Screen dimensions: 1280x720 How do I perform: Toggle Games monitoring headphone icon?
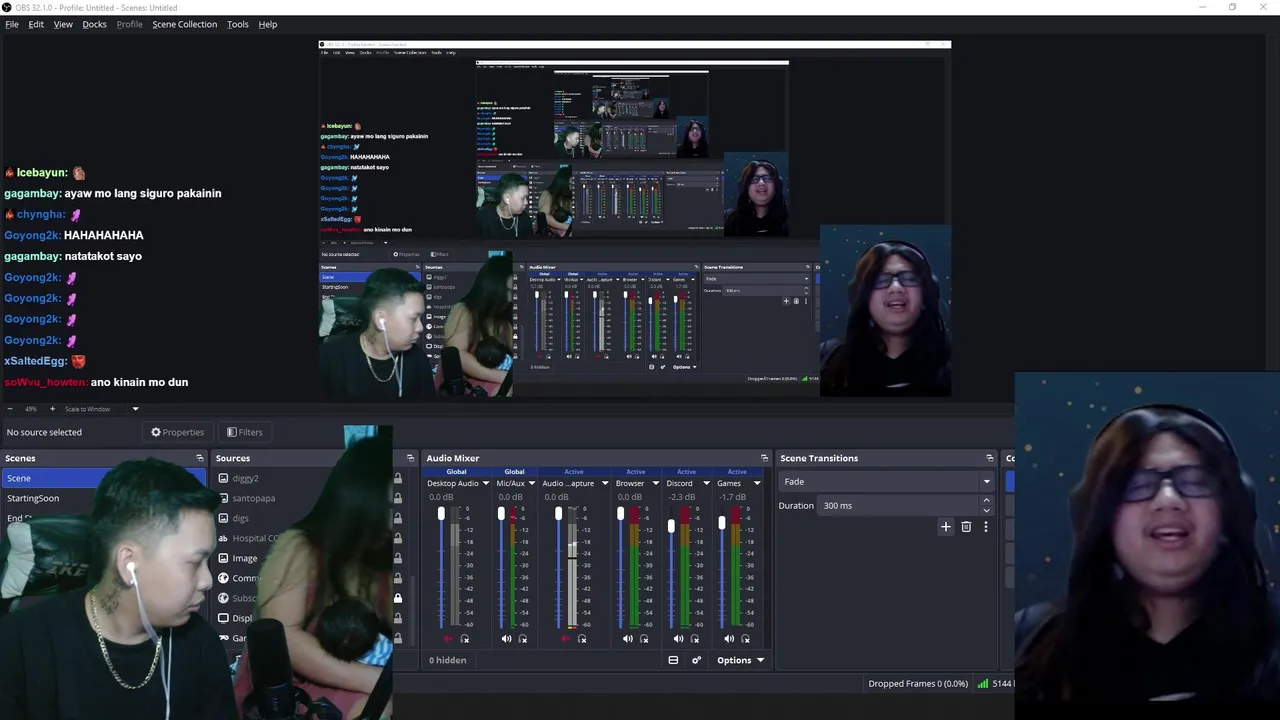(x=746, y=639)
